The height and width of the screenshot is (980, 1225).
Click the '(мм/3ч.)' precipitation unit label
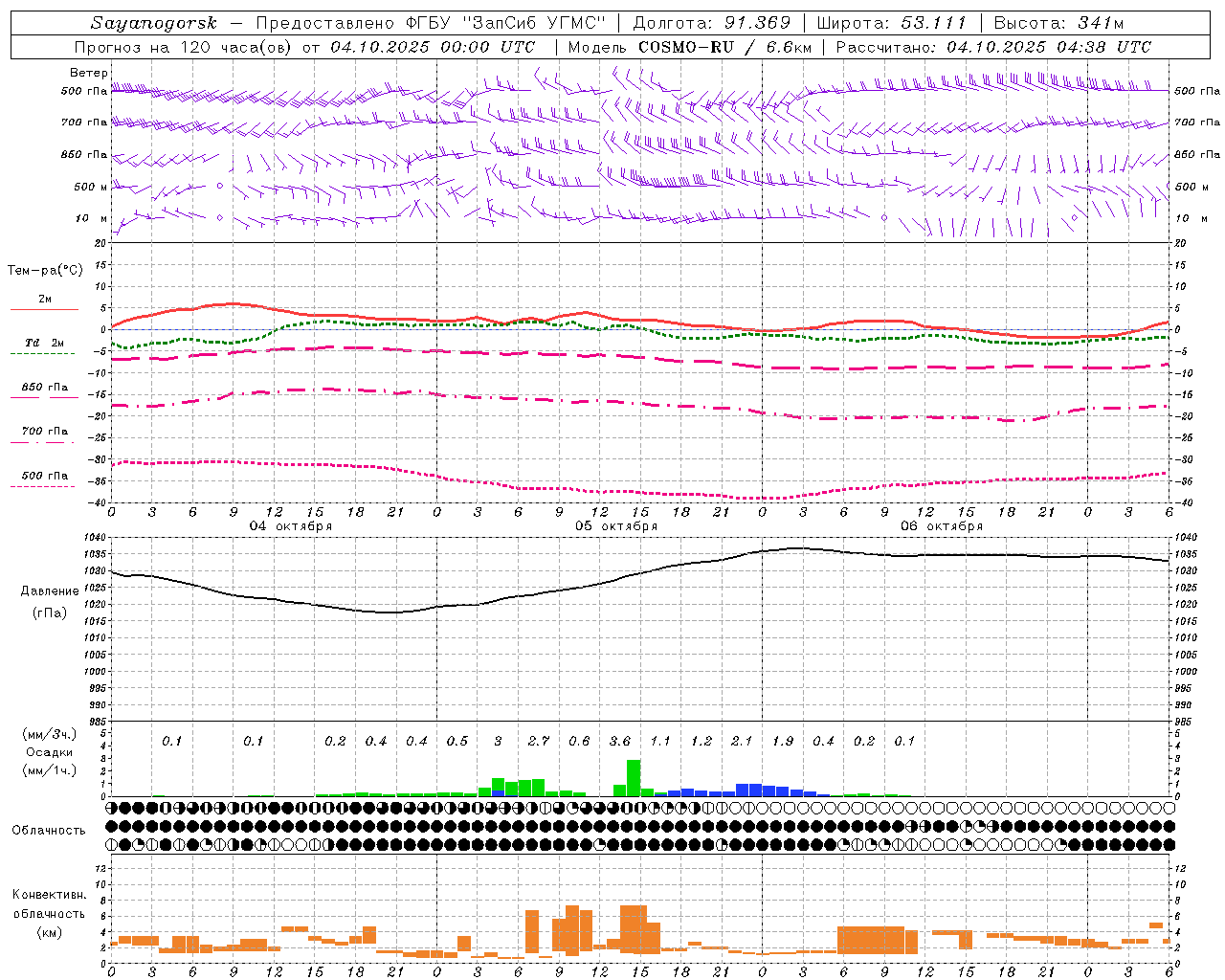pyautogui.click(x=50, y=734)
